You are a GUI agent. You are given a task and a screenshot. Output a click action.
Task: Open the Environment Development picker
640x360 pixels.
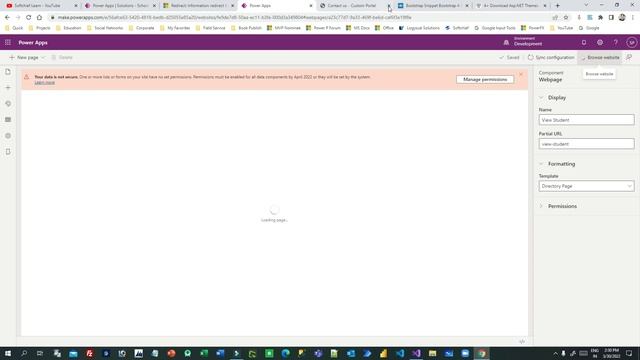[523, 42]
